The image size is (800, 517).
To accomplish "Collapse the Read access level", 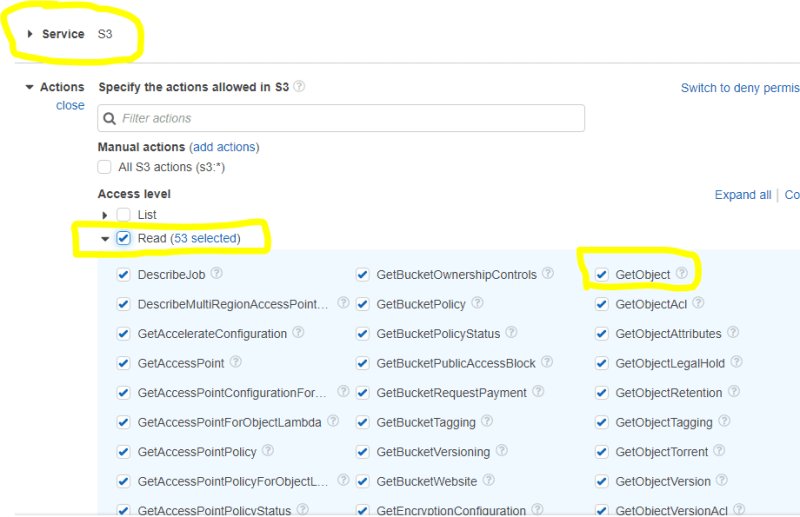I will 105,238.
